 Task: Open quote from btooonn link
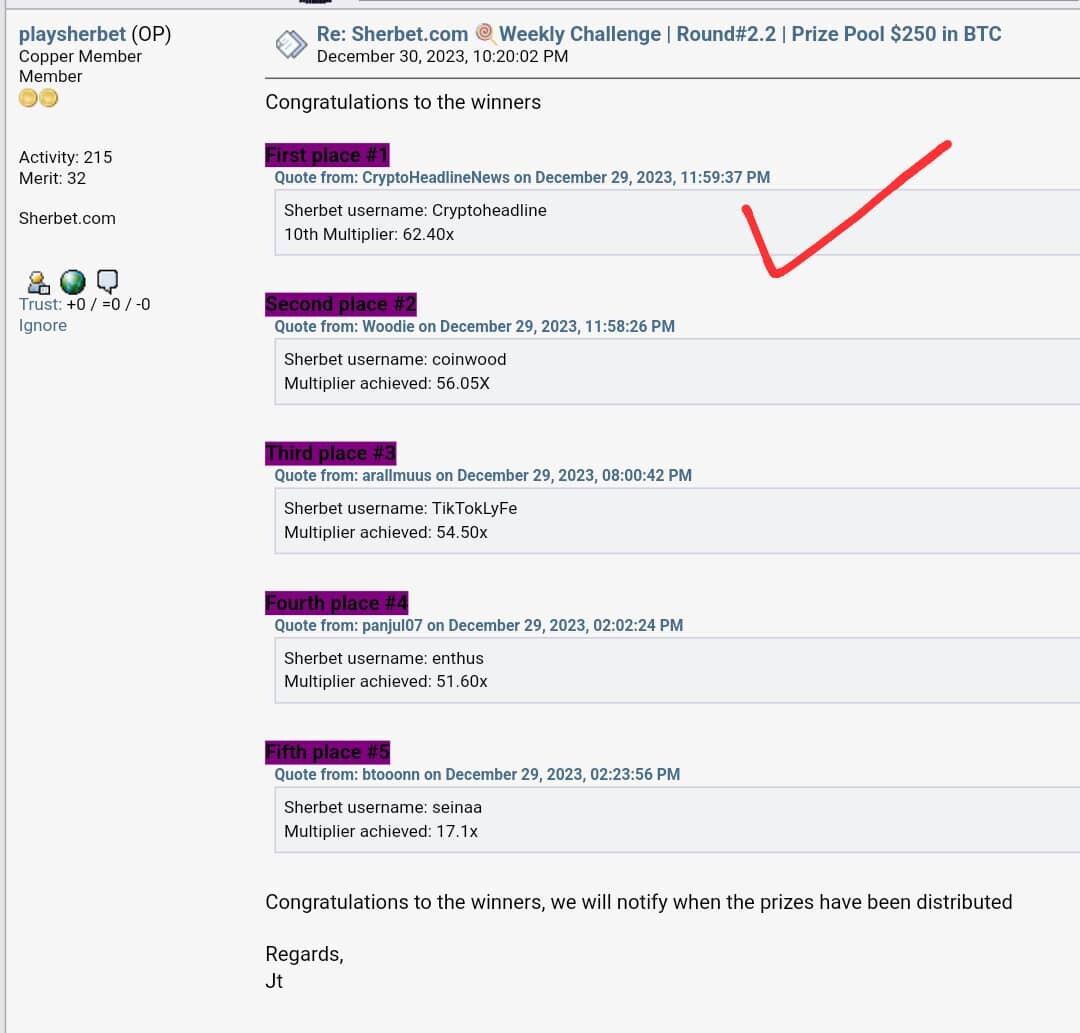point(477,774)
